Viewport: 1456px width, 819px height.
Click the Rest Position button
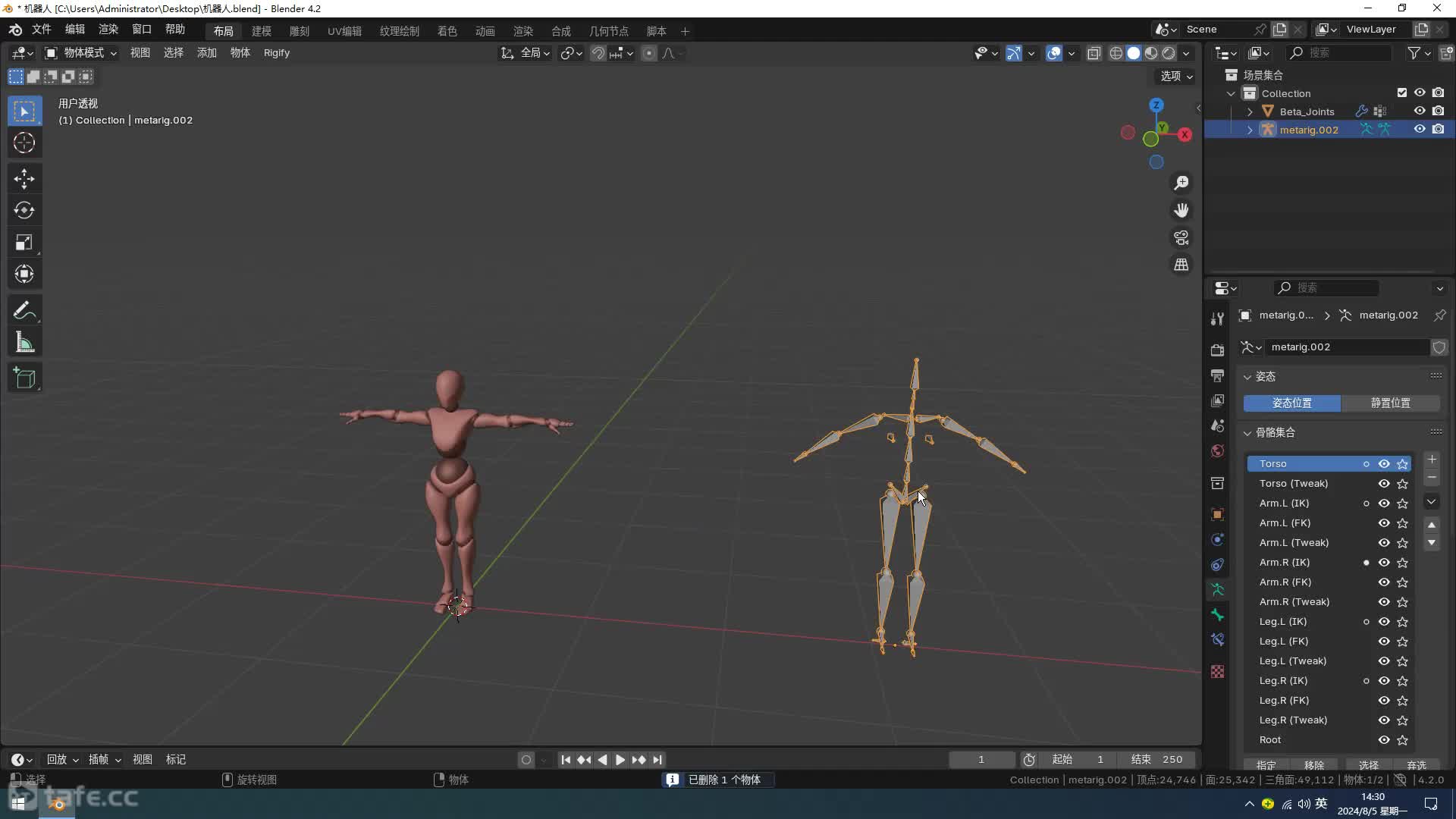coord(1391,403)
